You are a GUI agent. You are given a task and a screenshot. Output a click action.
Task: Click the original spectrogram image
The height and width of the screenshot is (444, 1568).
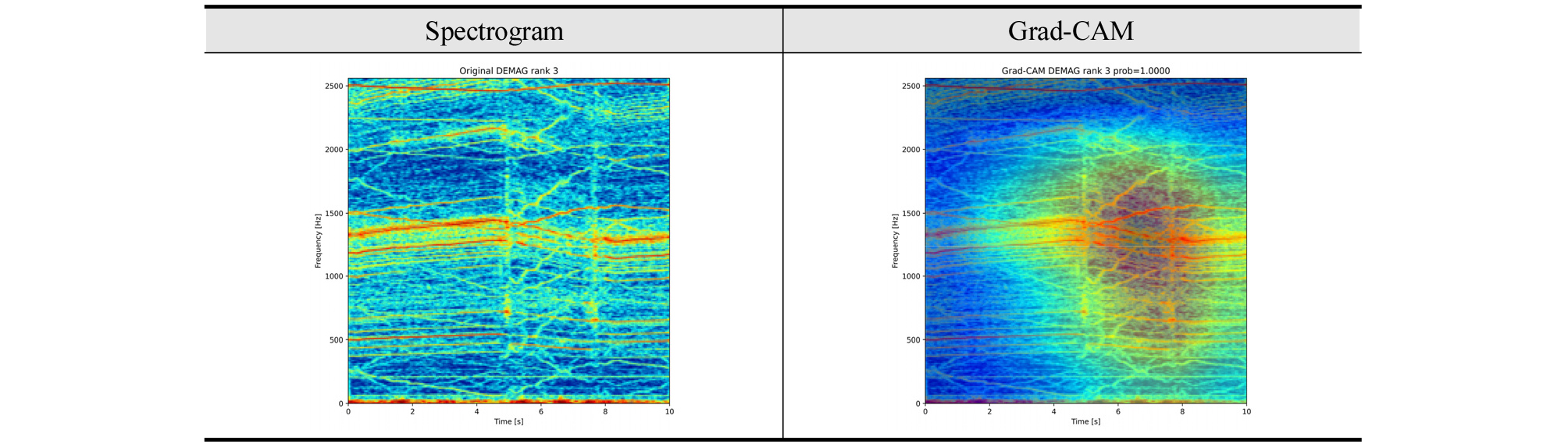[508, 241]
